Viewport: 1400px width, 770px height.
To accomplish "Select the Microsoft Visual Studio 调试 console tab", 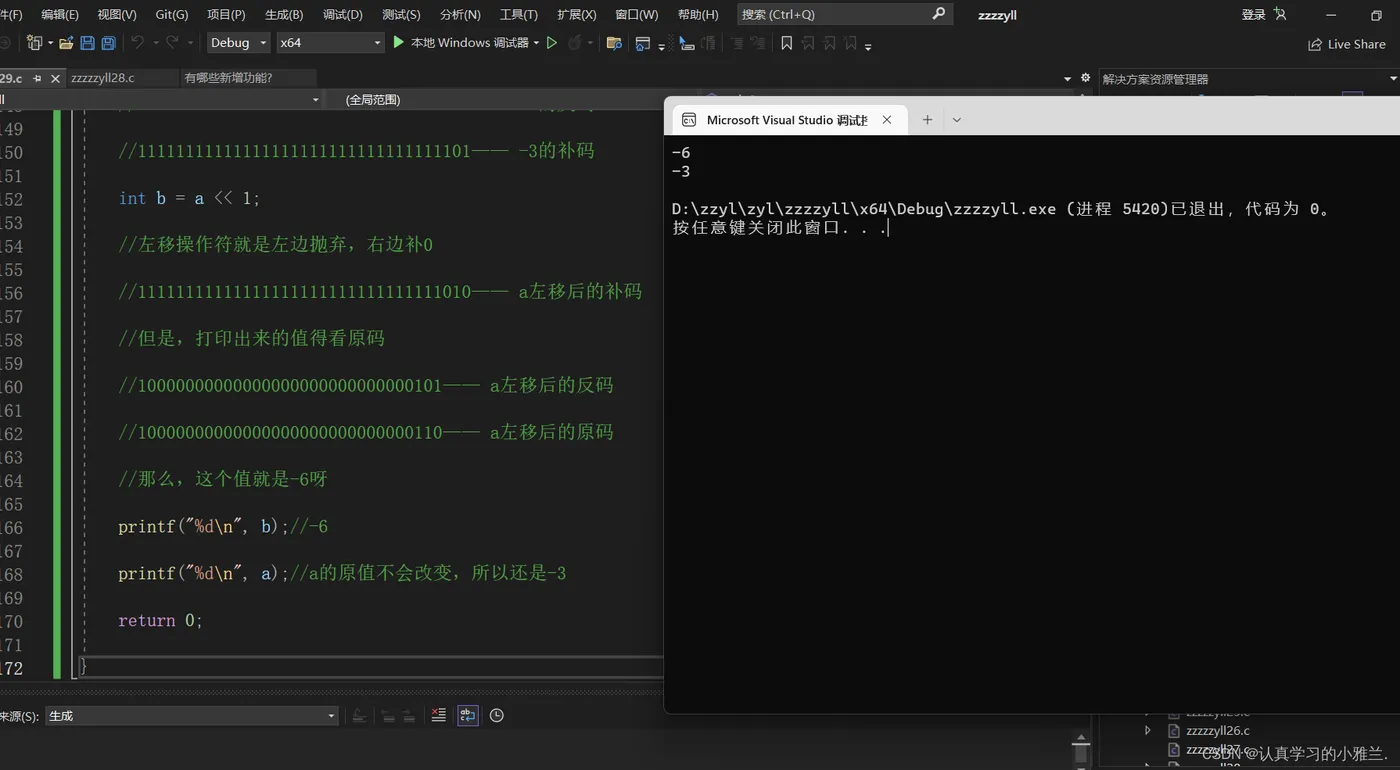I will 787,120.
